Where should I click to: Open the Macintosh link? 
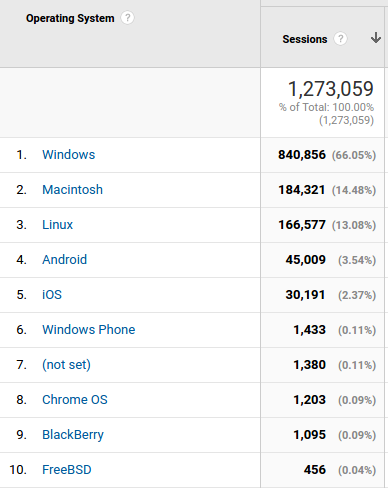pyautogui.click(x=72, y=190)
